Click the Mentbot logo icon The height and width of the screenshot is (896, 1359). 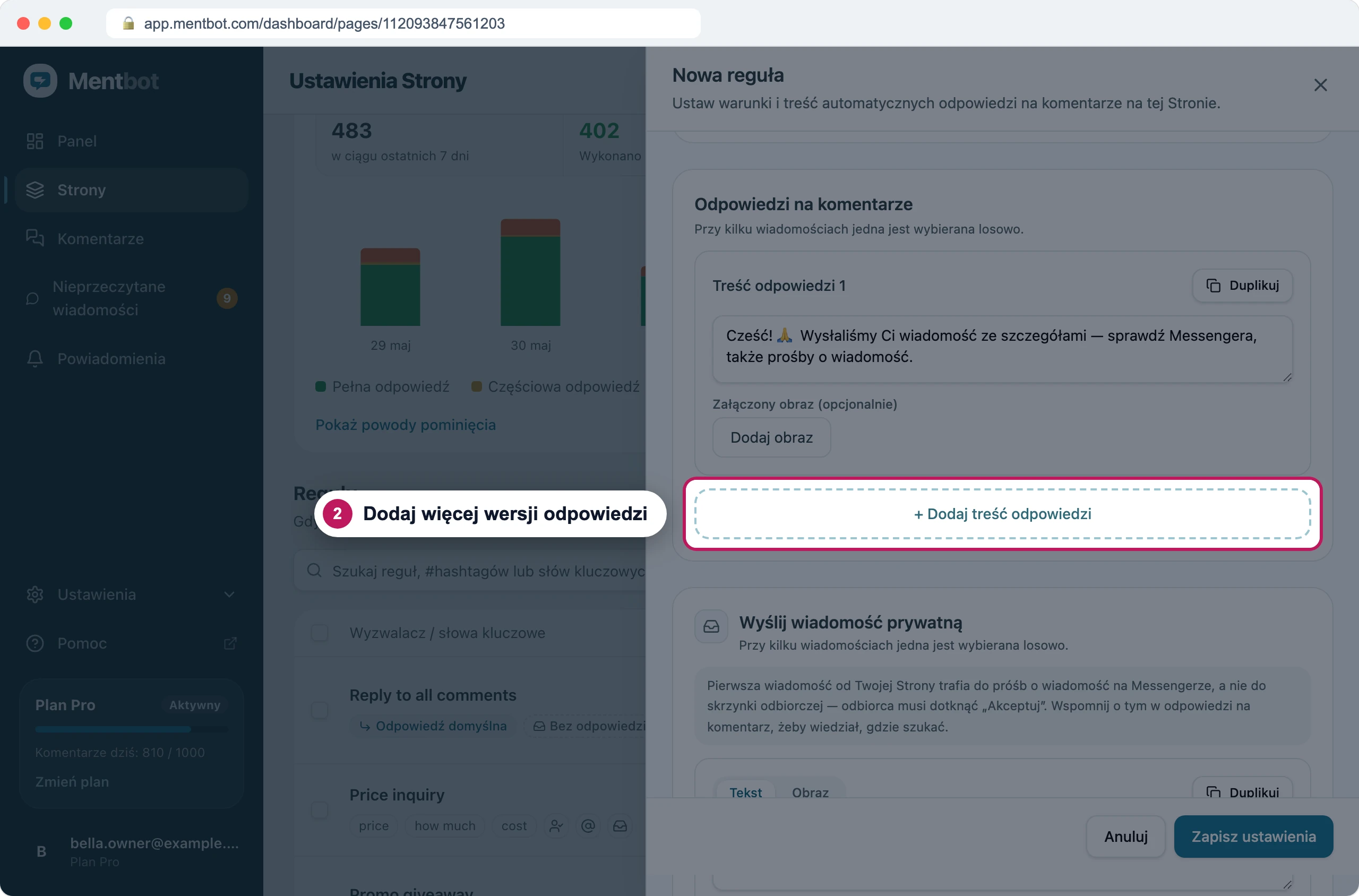point(40,81)
